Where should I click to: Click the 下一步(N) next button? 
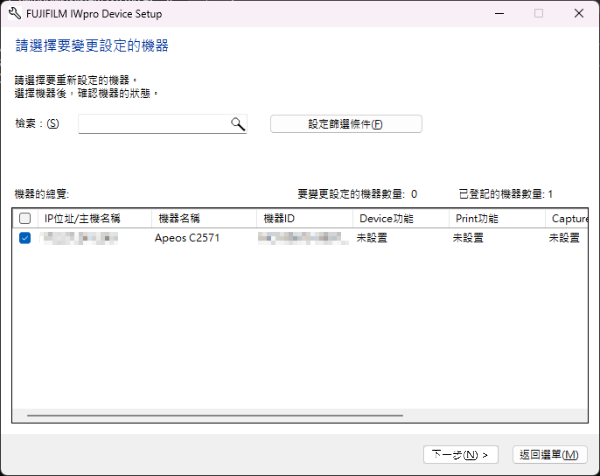[x=461, y=455]
